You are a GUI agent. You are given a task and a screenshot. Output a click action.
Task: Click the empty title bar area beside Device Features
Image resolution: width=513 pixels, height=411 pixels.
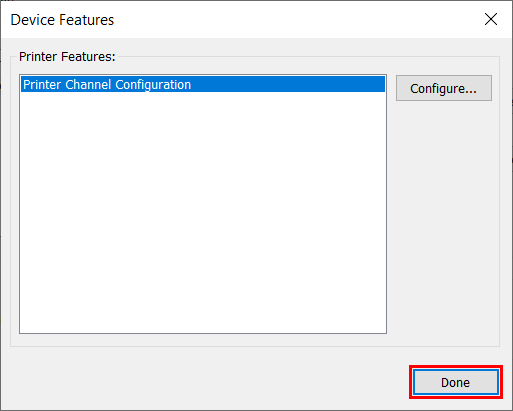(x=297, y=19)
